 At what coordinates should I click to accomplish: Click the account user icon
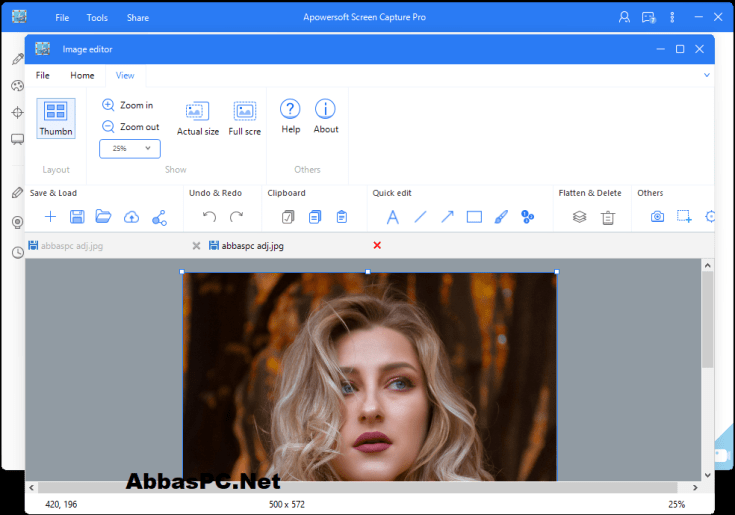point(624,17)
